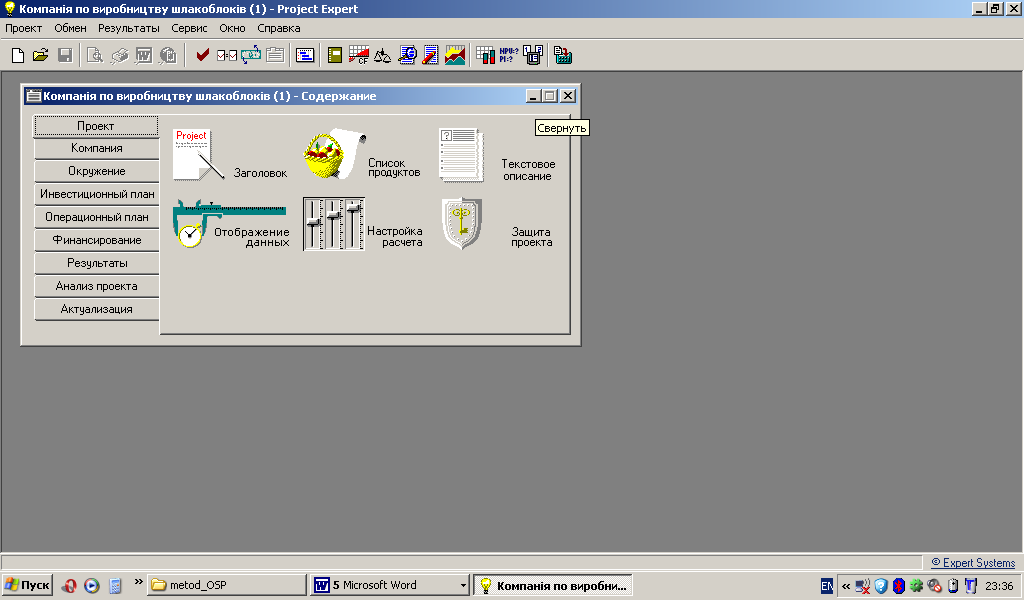This screenshot has height=600, width=1024.
Task: Click the blue security shield tray icon
Action: coord(881,586)
